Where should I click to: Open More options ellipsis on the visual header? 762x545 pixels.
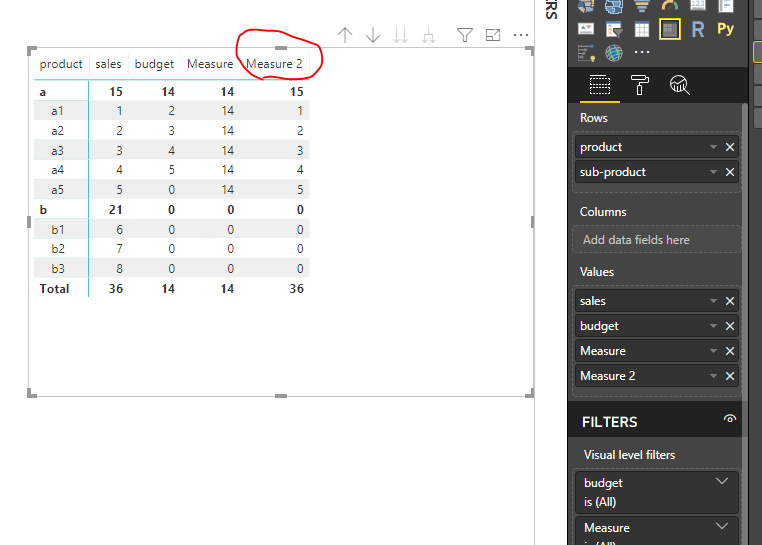(520, 35)
